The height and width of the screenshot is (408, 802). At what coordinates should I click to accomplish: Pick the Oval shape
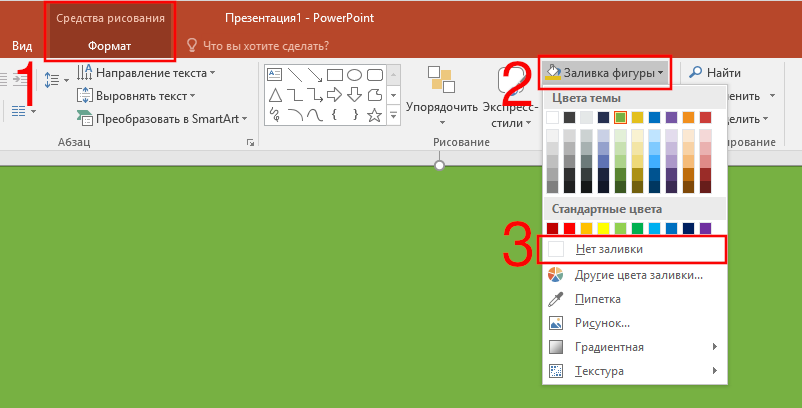354,75
